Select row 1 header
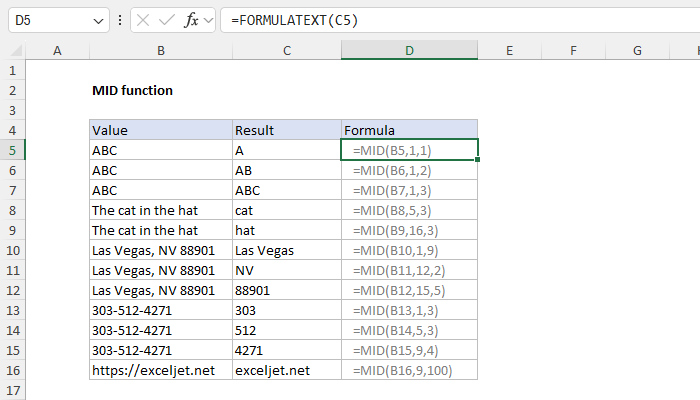 (x=12, y=71)
